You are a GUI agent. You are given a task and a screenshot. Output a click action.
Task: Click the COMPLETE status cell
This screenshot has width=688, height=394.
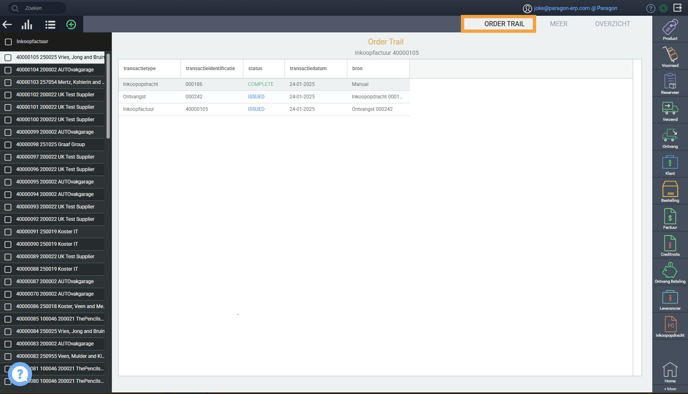[x=260, y=84]
